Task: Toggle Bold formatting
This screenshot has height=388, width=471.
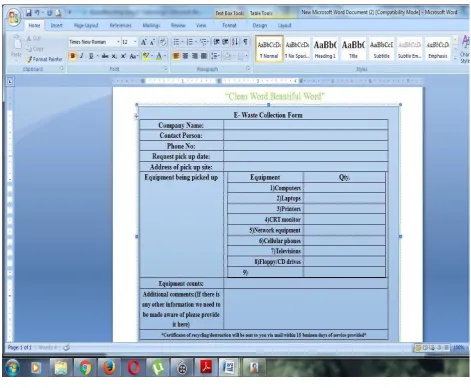Action: (x=72, y=56)
